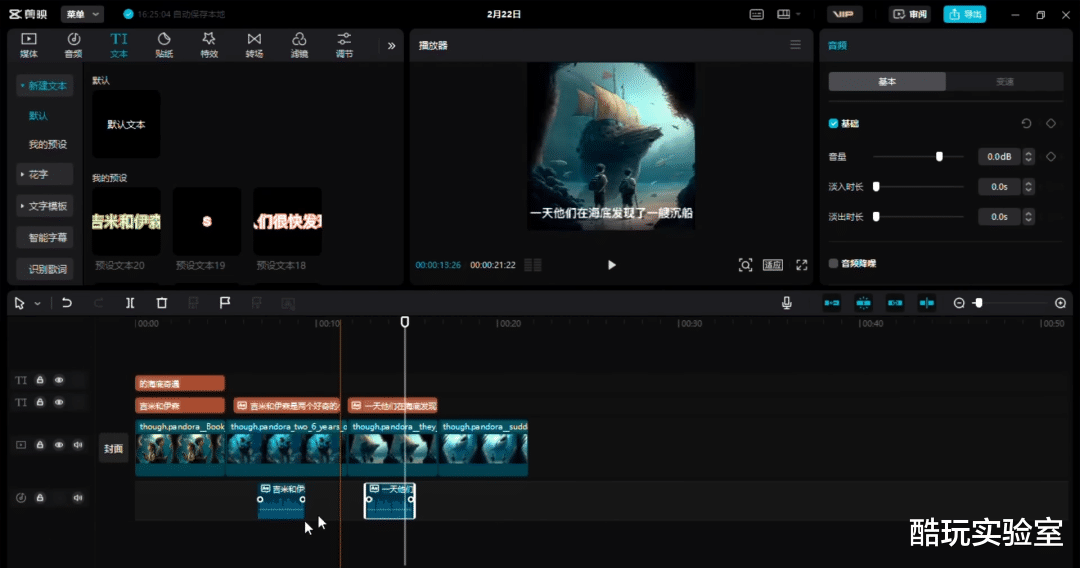Delete the selected clip
This screenshot has width=1080, height=568.
click(162, 303)
